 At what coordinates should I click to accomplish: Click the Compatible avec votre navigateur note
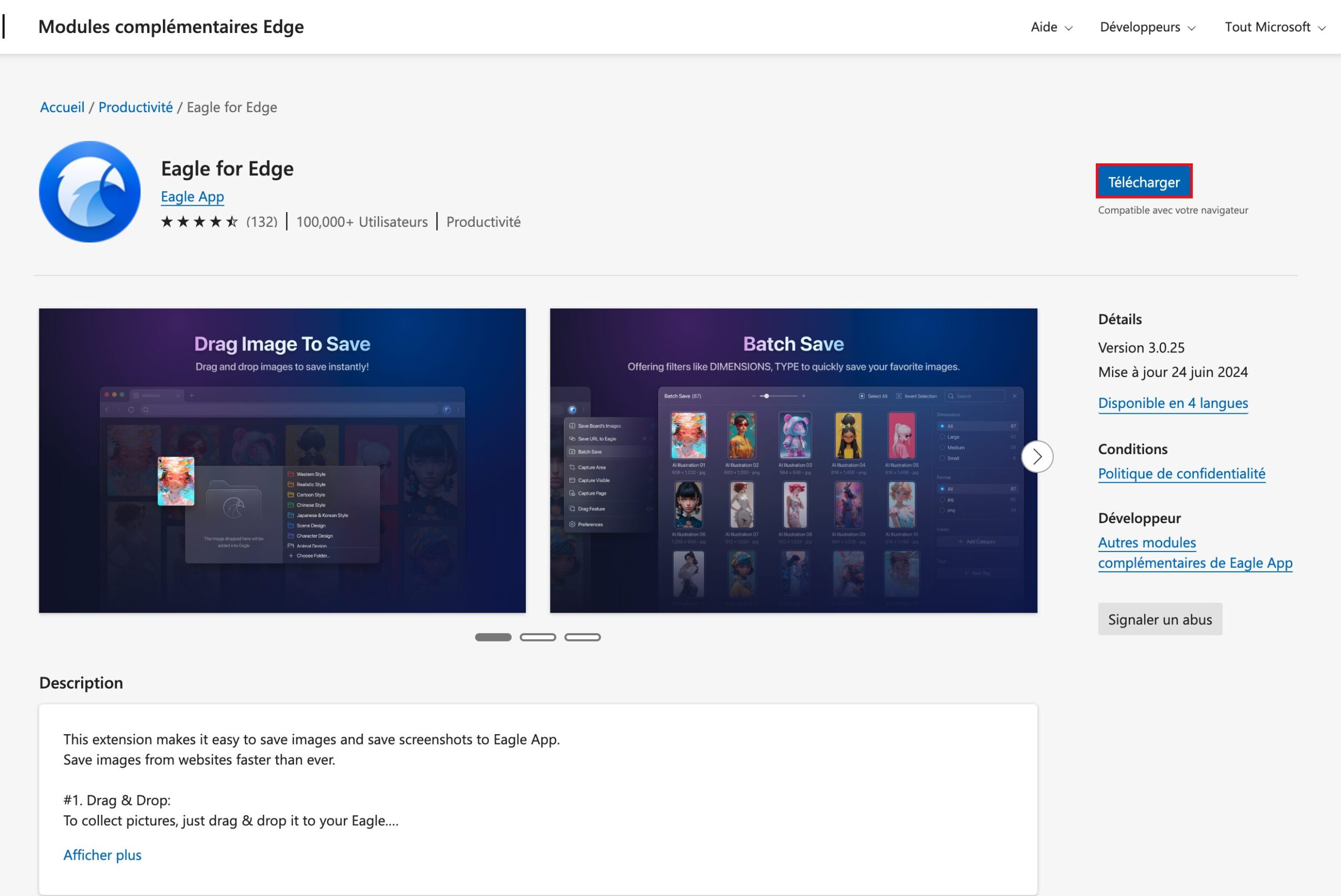1173,209
